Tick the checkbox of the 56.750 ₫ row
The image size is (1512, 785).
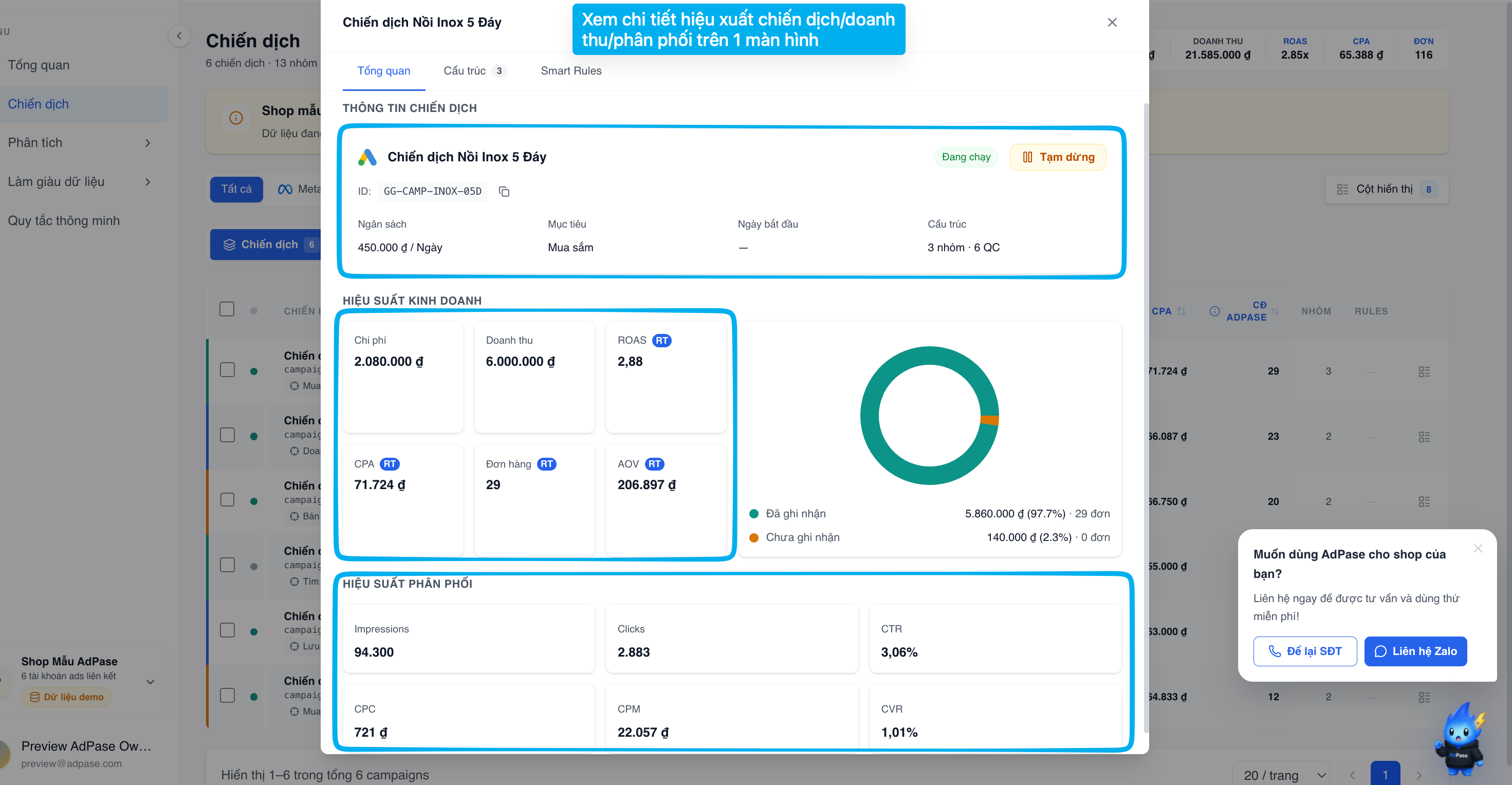coord(227,500)
